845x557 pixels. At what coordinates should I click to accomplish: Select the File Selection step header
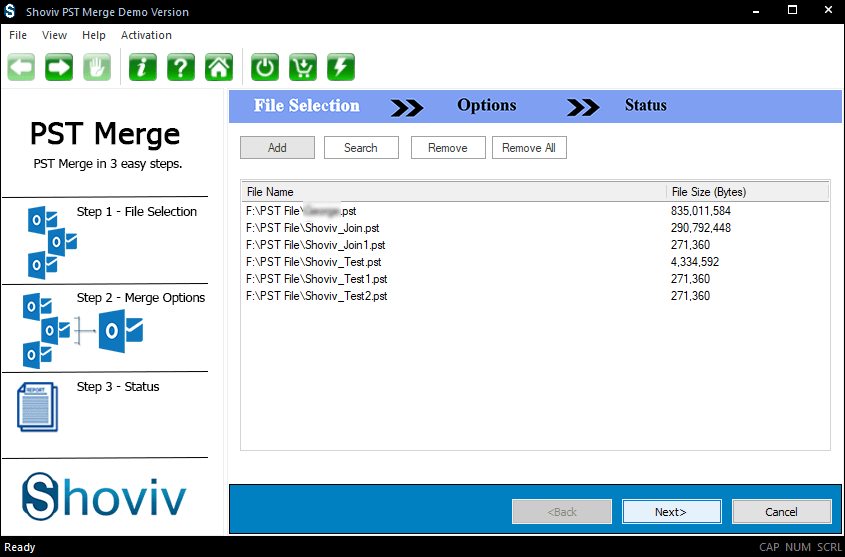pos(307,106)
